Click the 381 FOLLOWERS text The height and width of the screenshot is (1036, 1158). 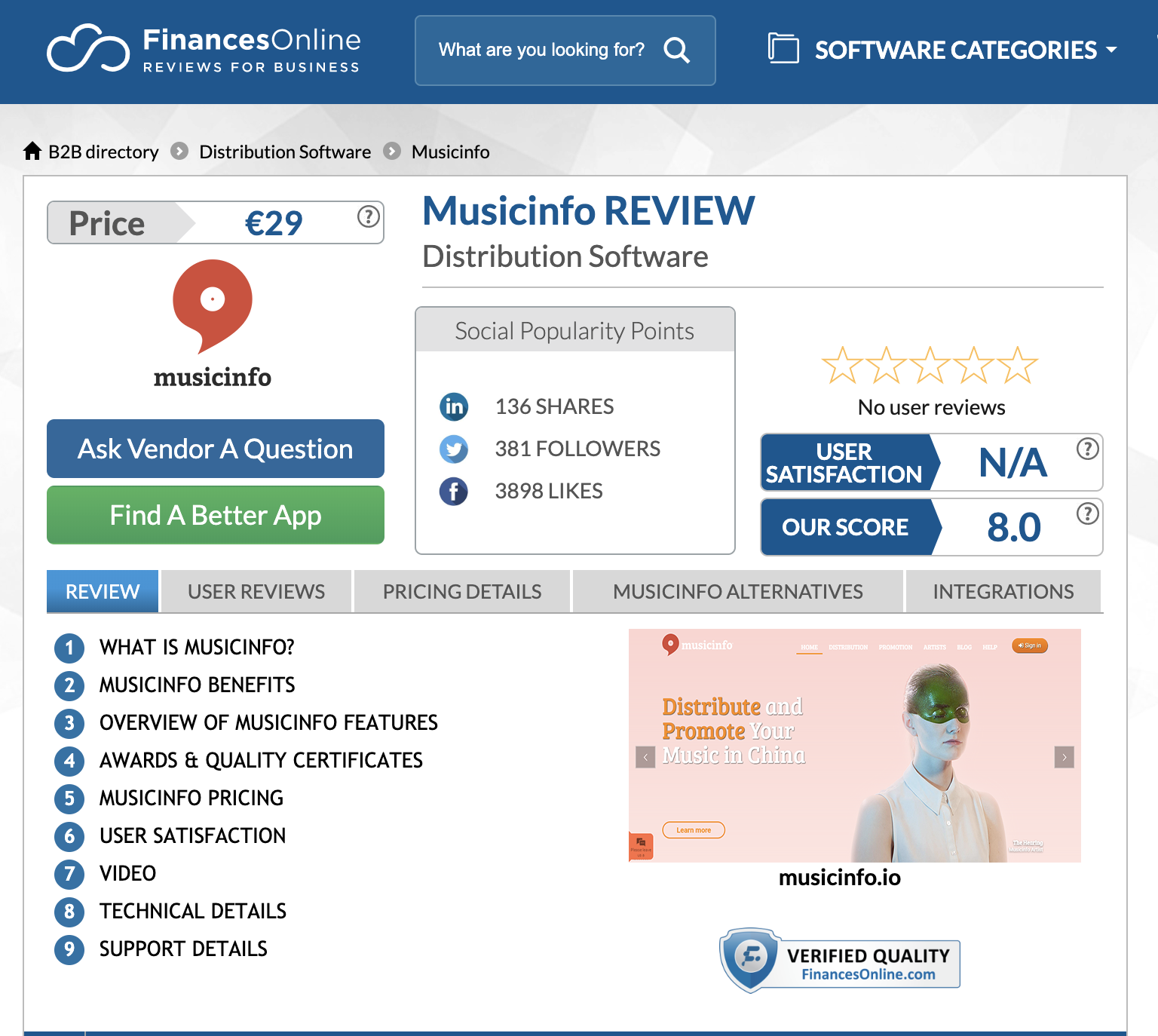tap(577, 449)
